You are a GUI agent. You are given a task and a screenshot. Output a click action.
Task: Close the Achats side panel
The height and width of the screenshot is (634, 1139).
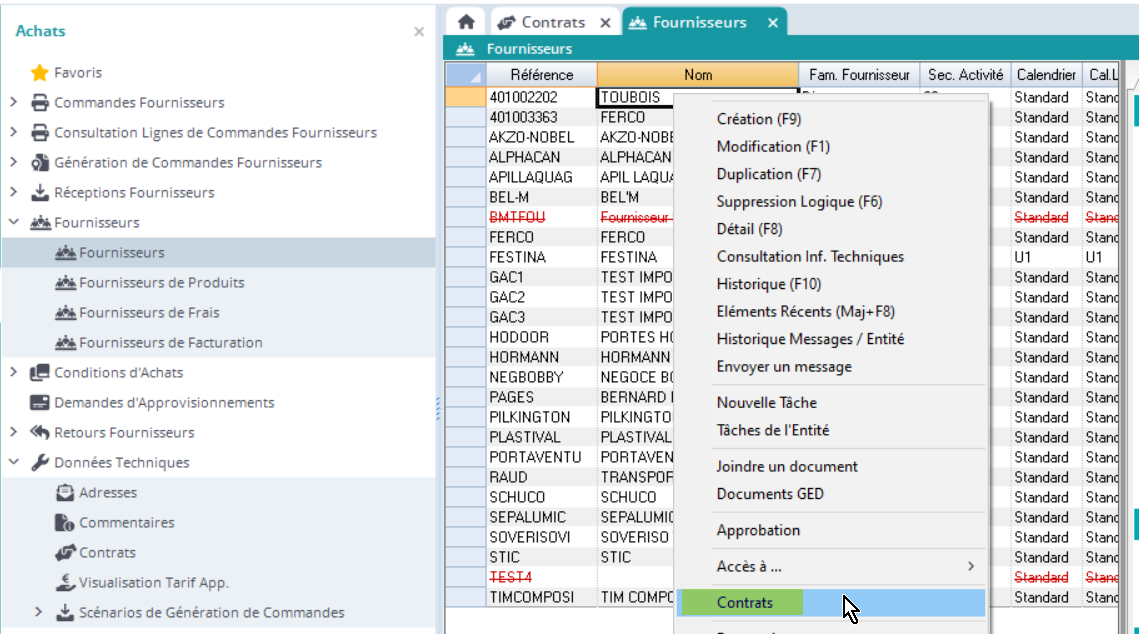(419, 32)
